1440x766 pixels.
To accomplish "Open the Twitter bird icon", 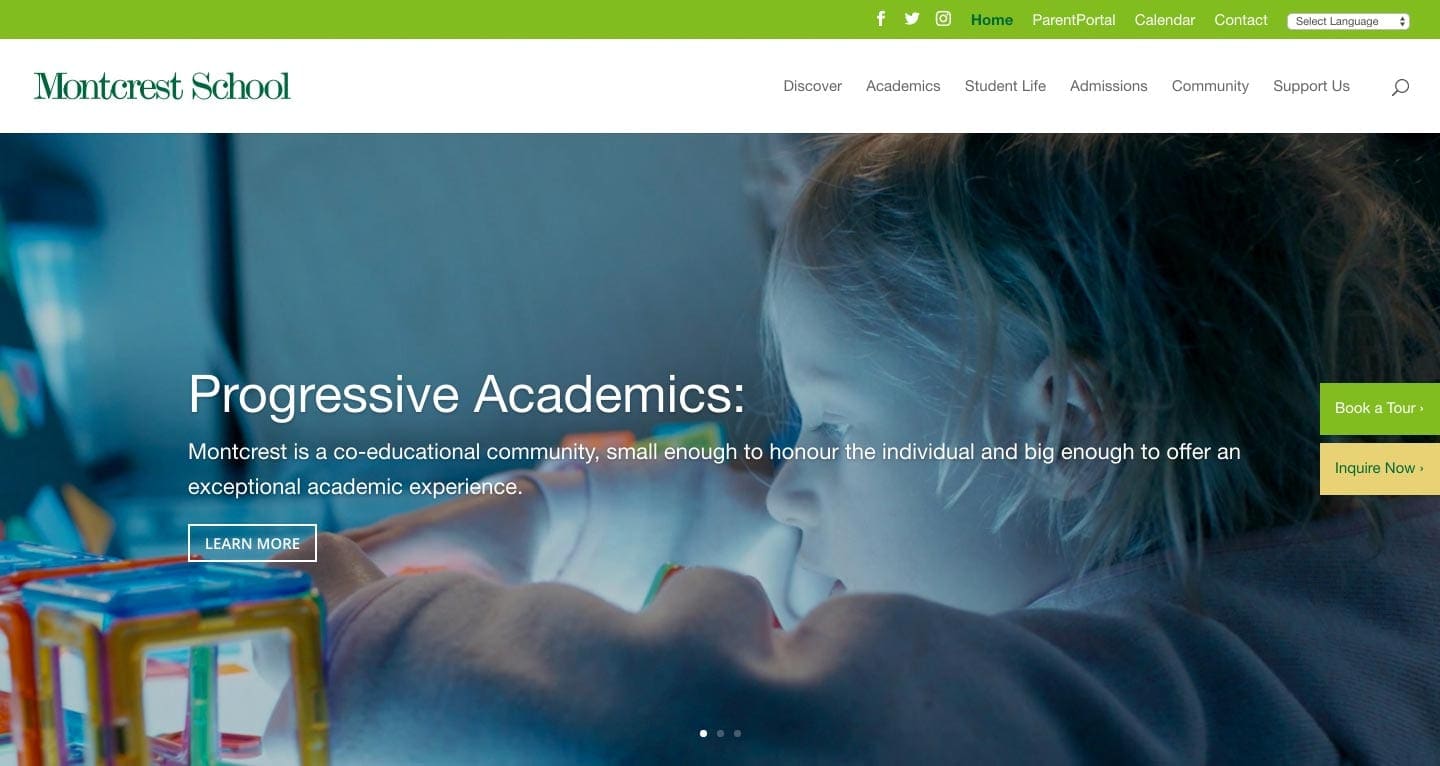I will point(912,19).
